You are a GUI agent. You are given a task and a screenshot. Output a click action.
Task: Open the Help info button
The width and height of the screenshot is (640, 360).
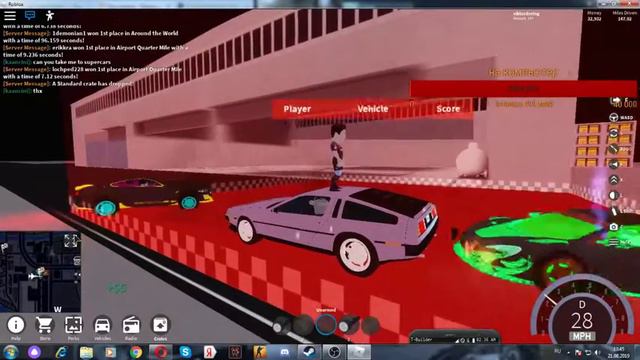point(16,325)
